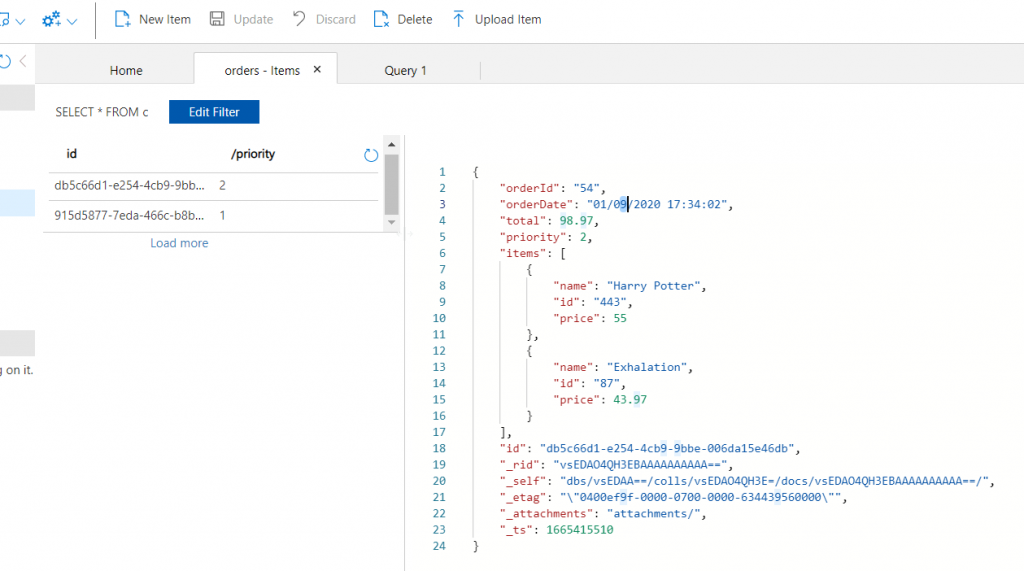Click the items list scrollbar thumb
Image resolution: width=1024 pixels, height=571 pixels.
coord(391,184)
